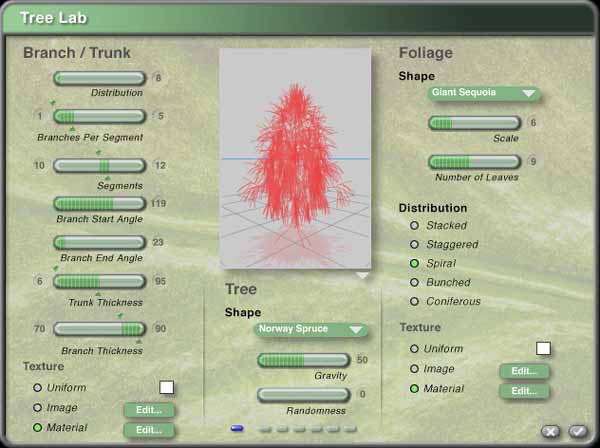
Task: Click Edit button next to Foliage Material texture
Action: (525, 391)
